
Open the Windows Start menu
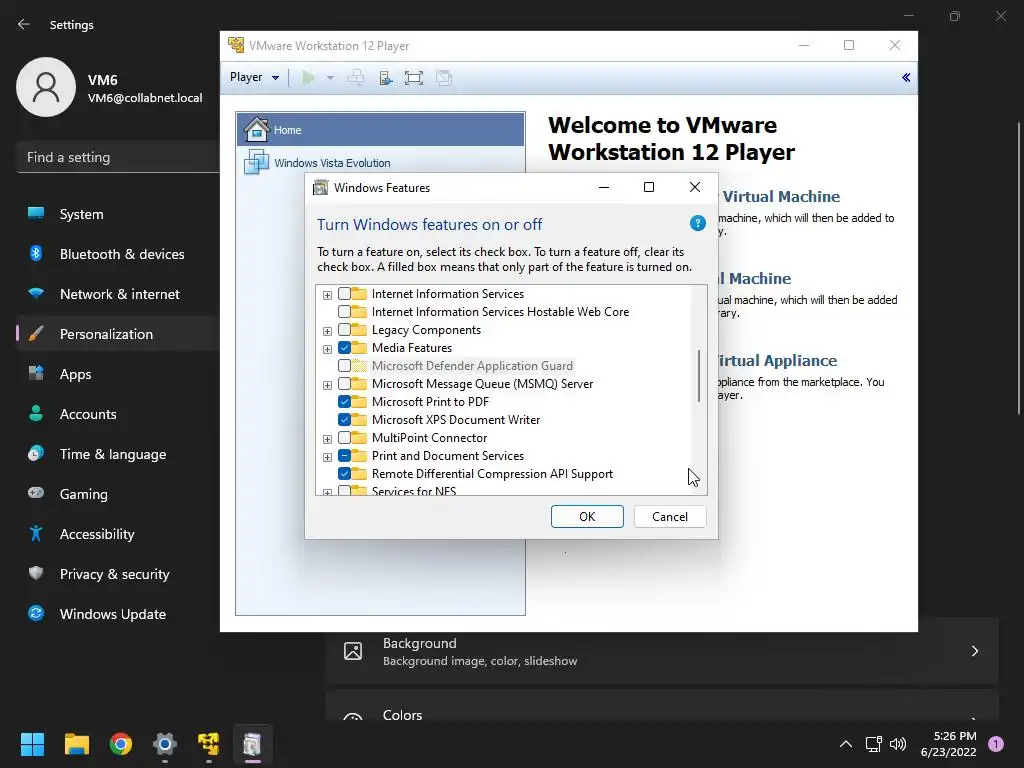tap(32, 744)
